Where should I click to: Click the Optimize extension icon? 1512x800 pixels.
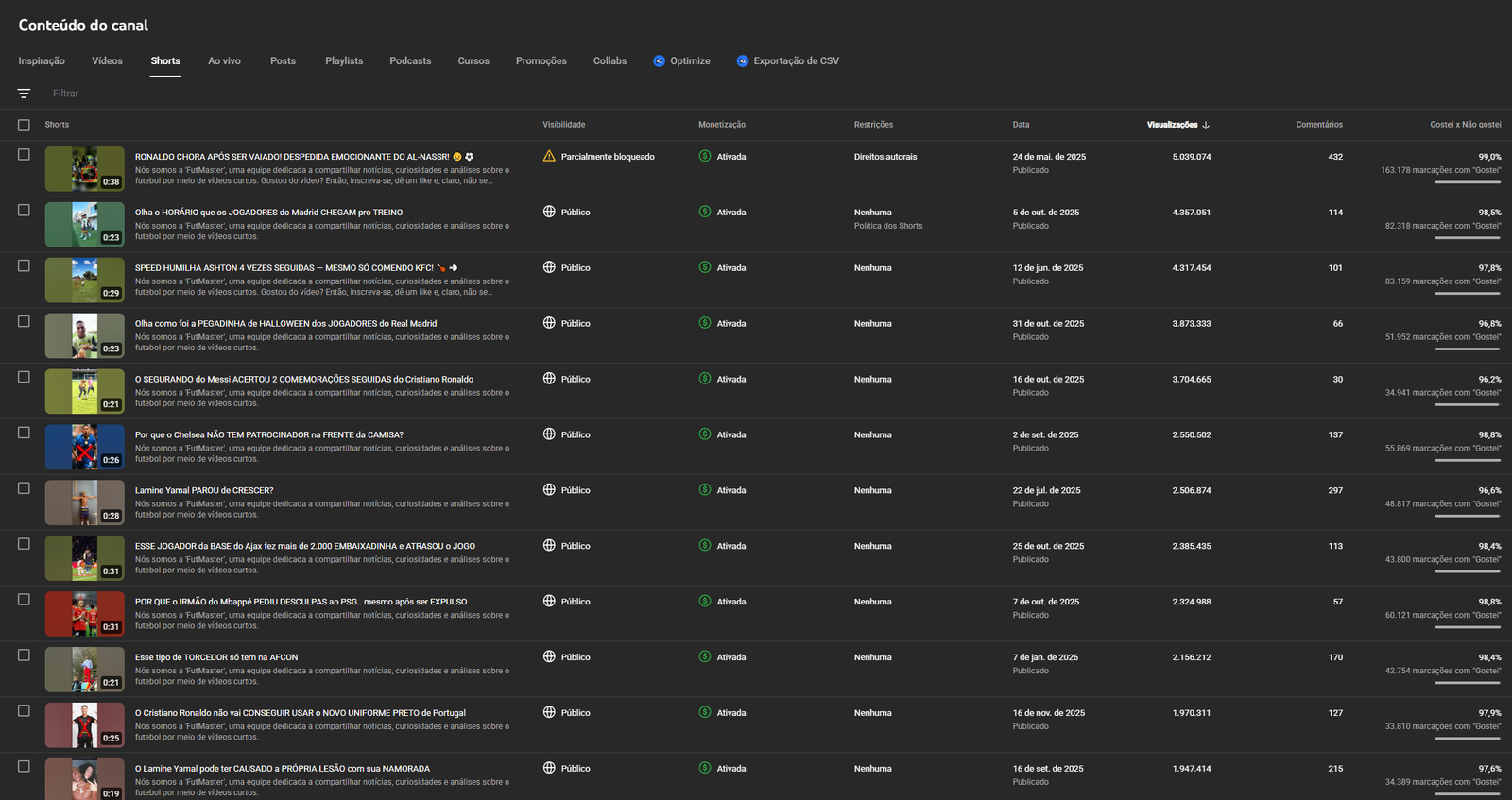(659, 61)
